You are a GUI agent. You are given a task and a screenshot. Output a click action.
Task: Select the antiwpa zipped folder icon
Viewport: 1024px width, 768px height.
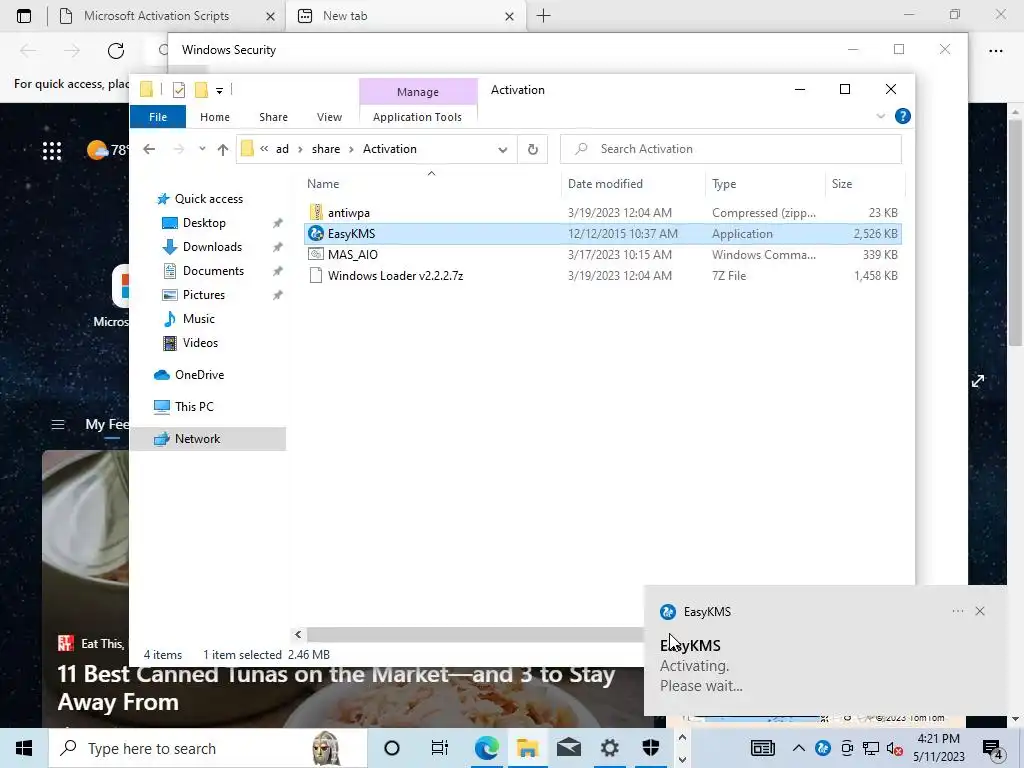(x=316, y=212)
